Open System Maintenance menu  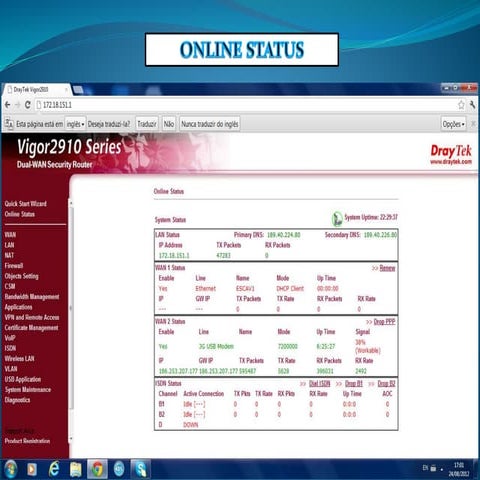point(28,390)
